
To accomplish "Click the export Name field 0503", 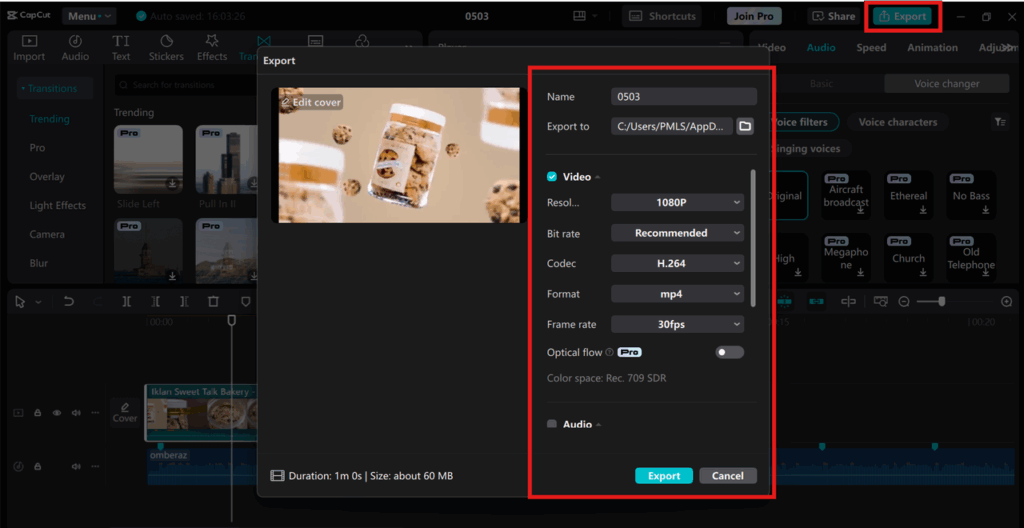I will (684, 97).
